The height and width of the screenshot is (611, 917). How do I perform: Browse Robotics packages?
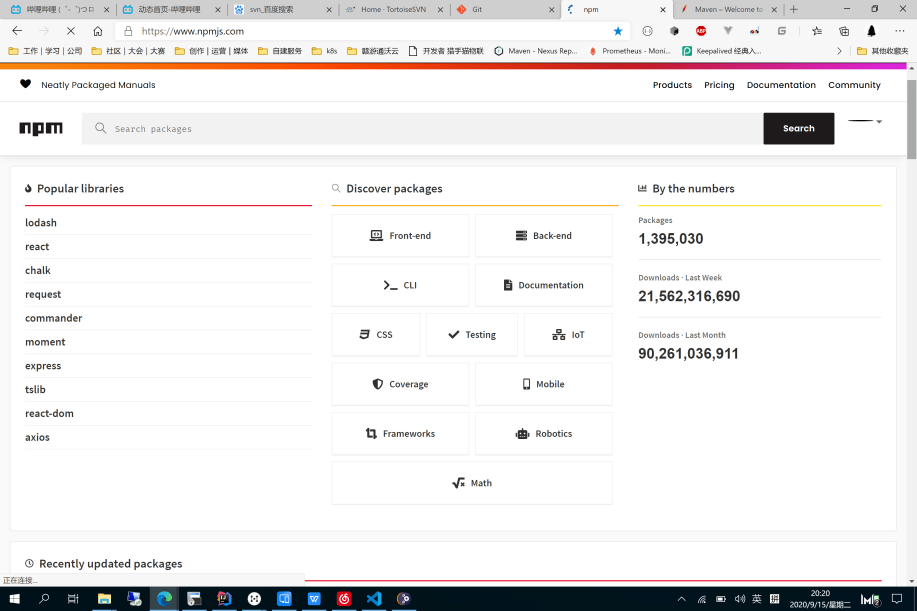[543, 434]
